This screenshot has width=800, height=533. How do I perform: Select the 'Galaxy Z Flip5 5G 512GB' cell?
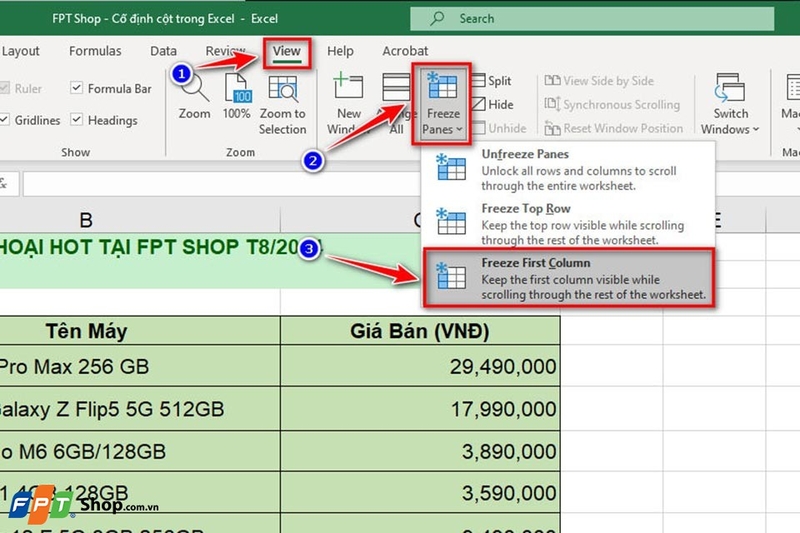tap(140, 409)
